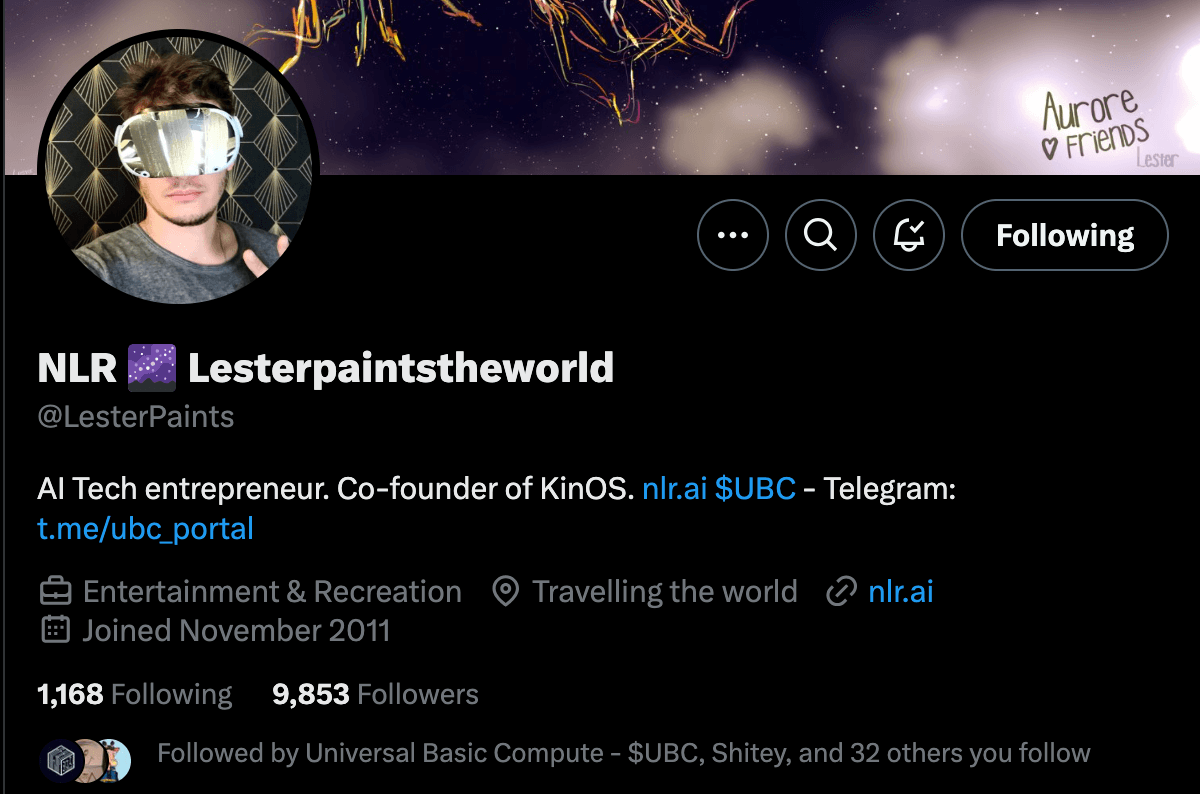The image size is (1200, 794).
Task: View the 1,168 Following list
Action: [134, 694]
